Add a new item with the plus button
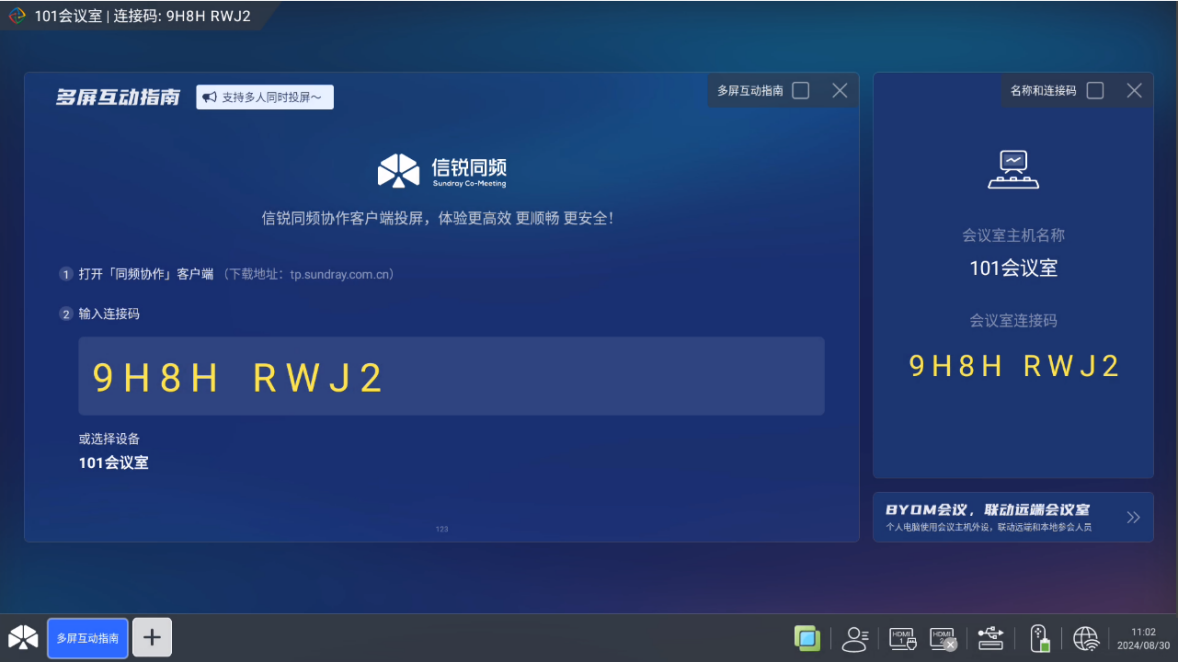Image resolution: width=1178 pixels, height=662 pixels. click(x=152, y=638)
